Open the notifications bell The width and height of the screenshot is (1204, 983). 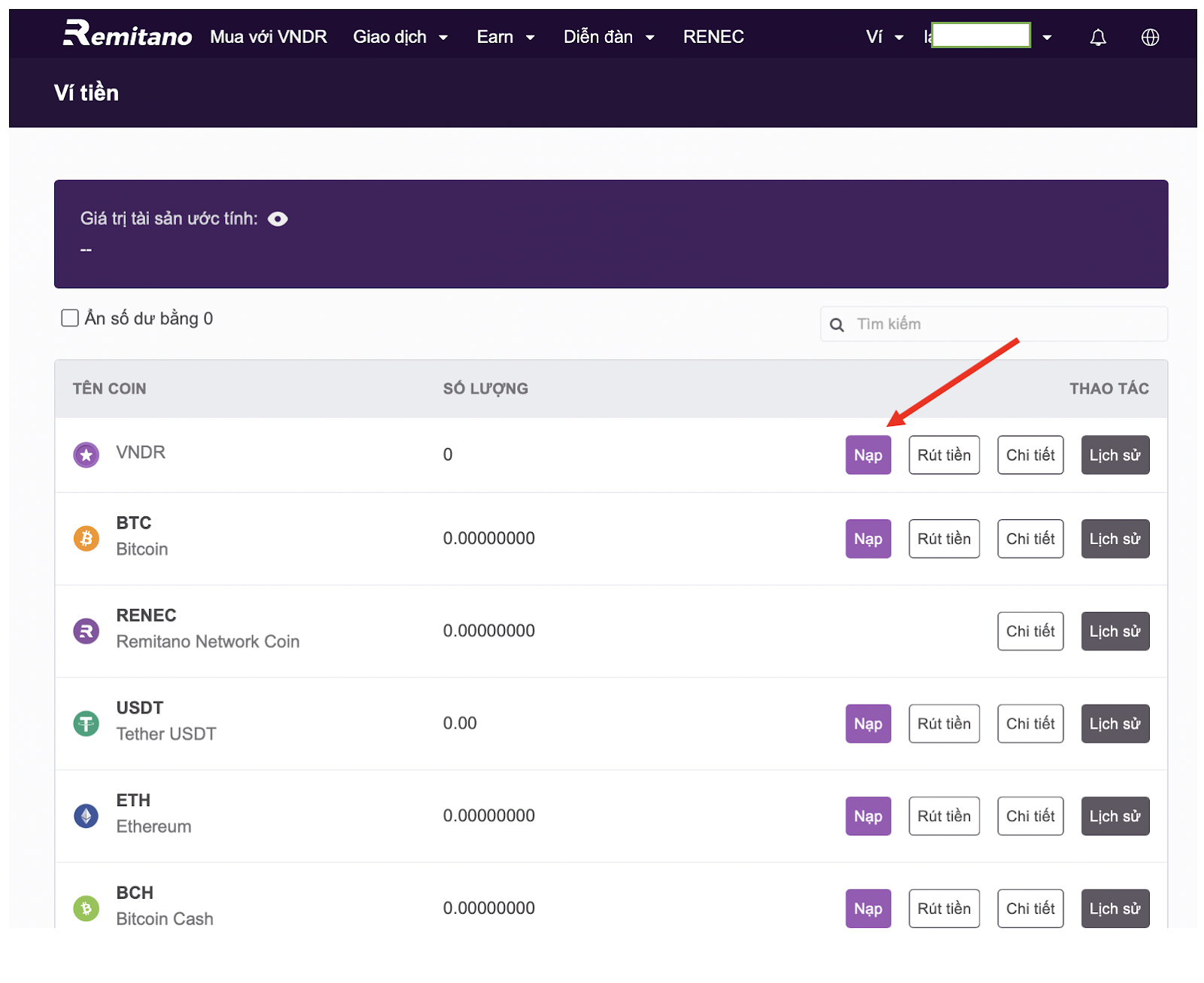[x=1098, y=37]
